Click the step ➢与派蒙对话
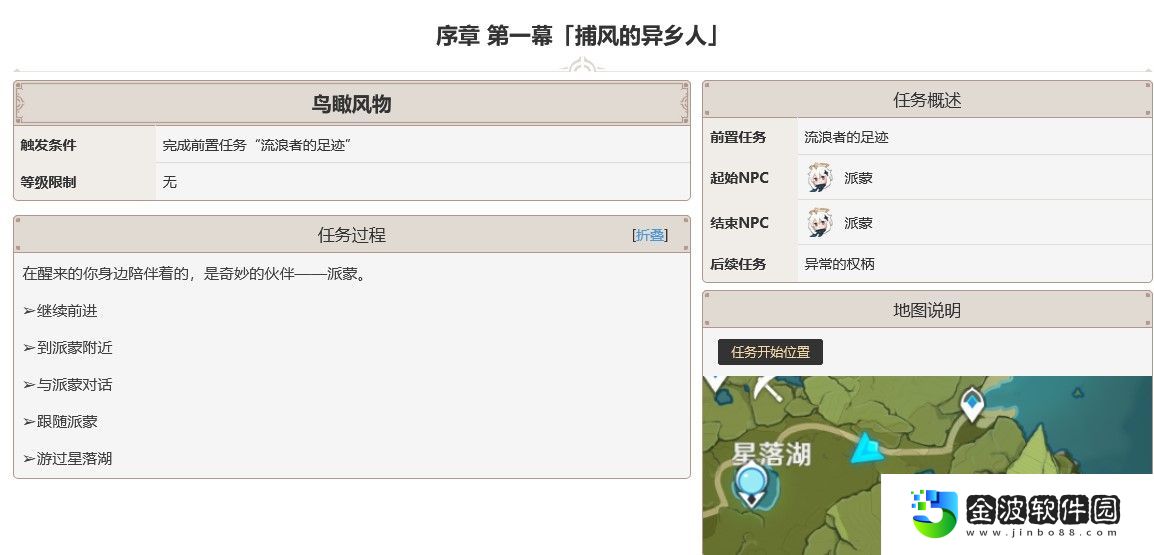Image resolution: width=1154 pixels, height=555 pixels. coord(67,384)
